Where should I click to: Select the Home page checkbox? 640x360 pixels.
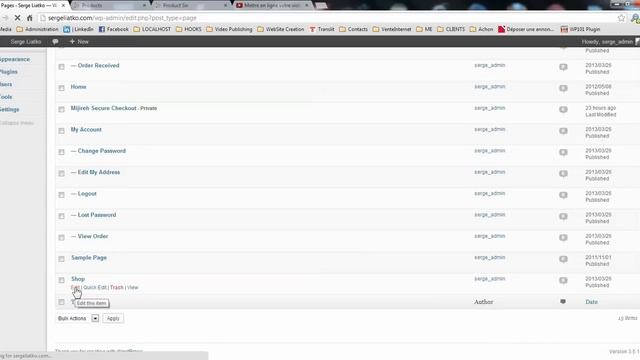click(61, 88)
